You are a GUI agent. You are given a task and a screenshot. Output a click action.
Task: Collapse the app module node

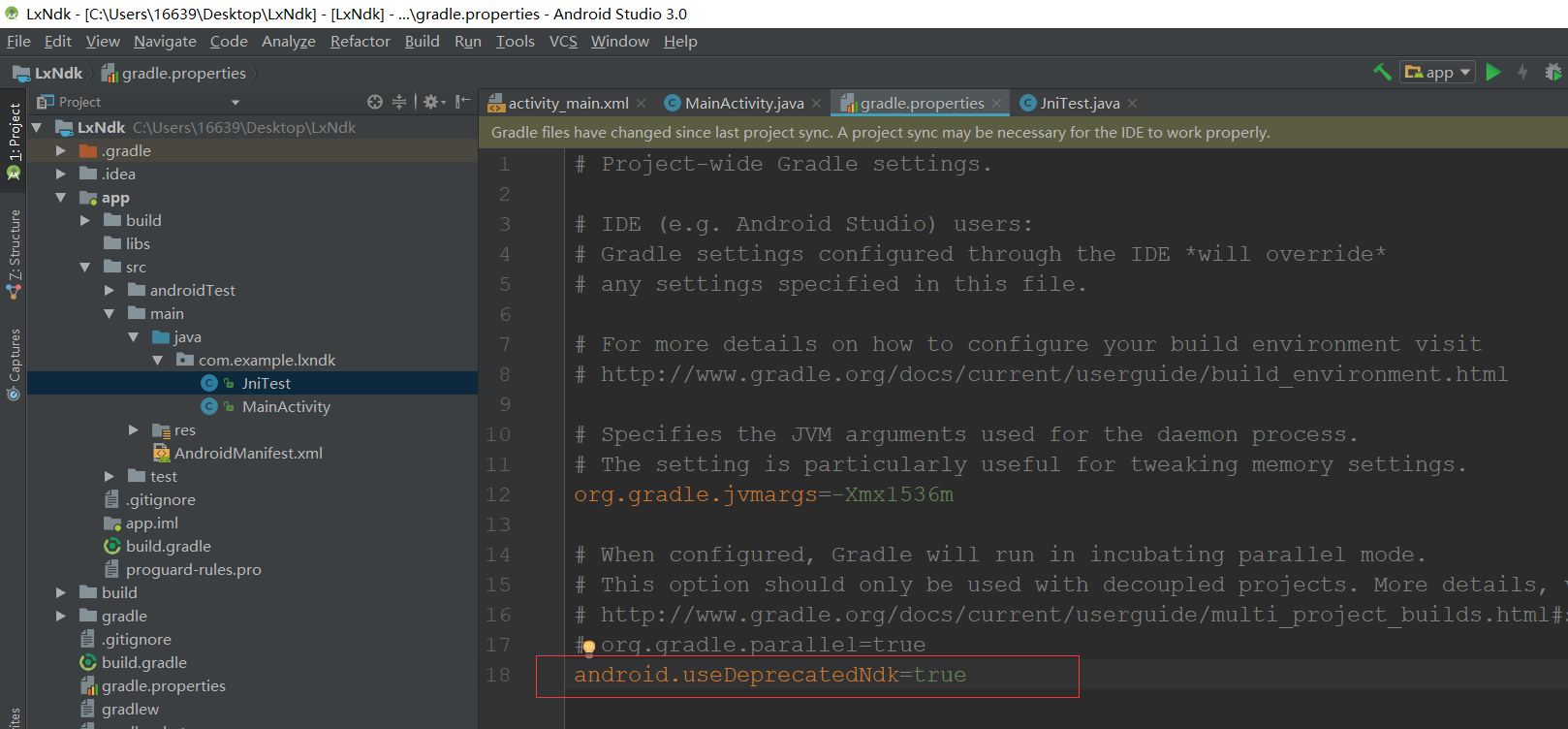click(x=61, y=197)
